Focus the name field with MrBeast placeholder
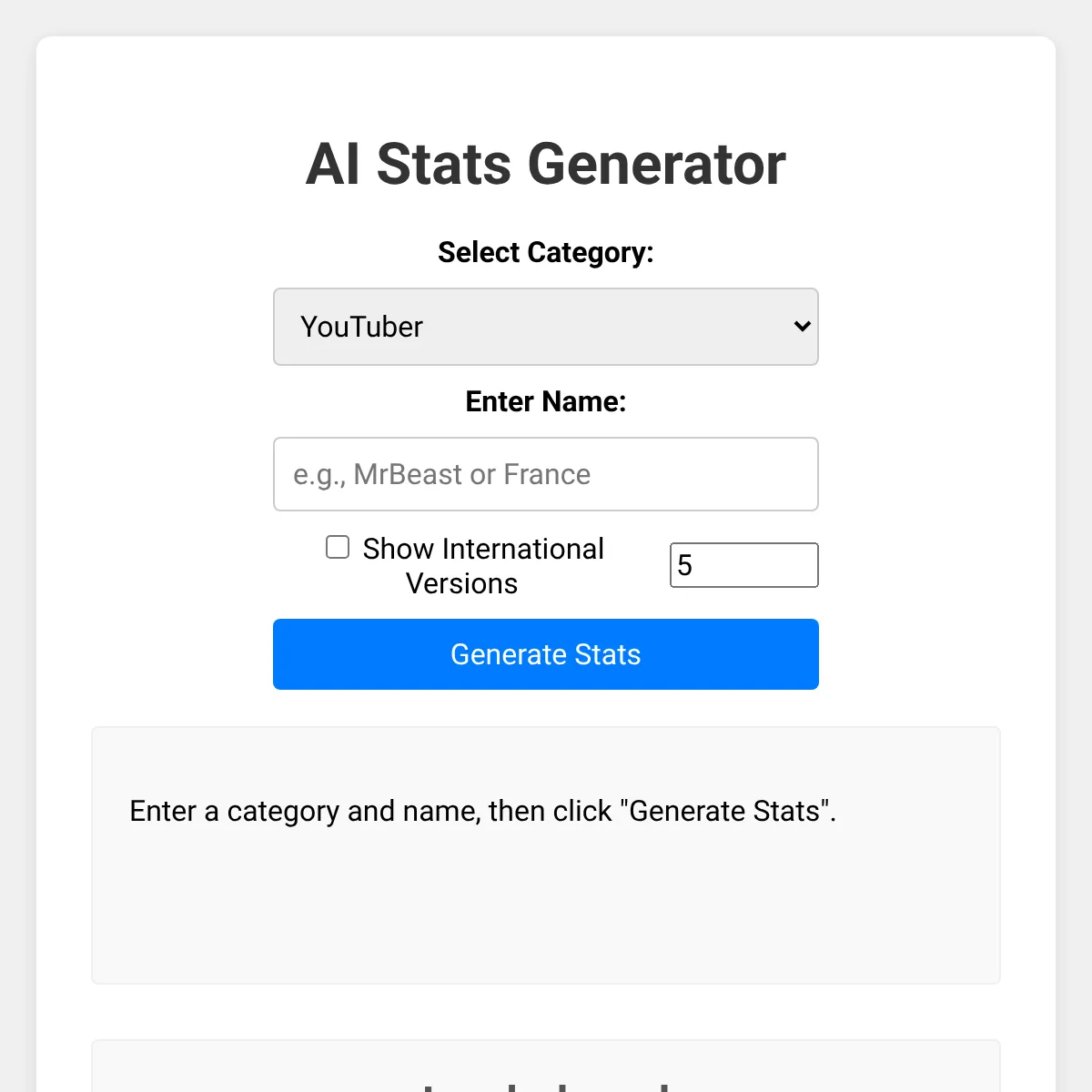This screenshot has width=1092, height=1092. coord(546,474)
